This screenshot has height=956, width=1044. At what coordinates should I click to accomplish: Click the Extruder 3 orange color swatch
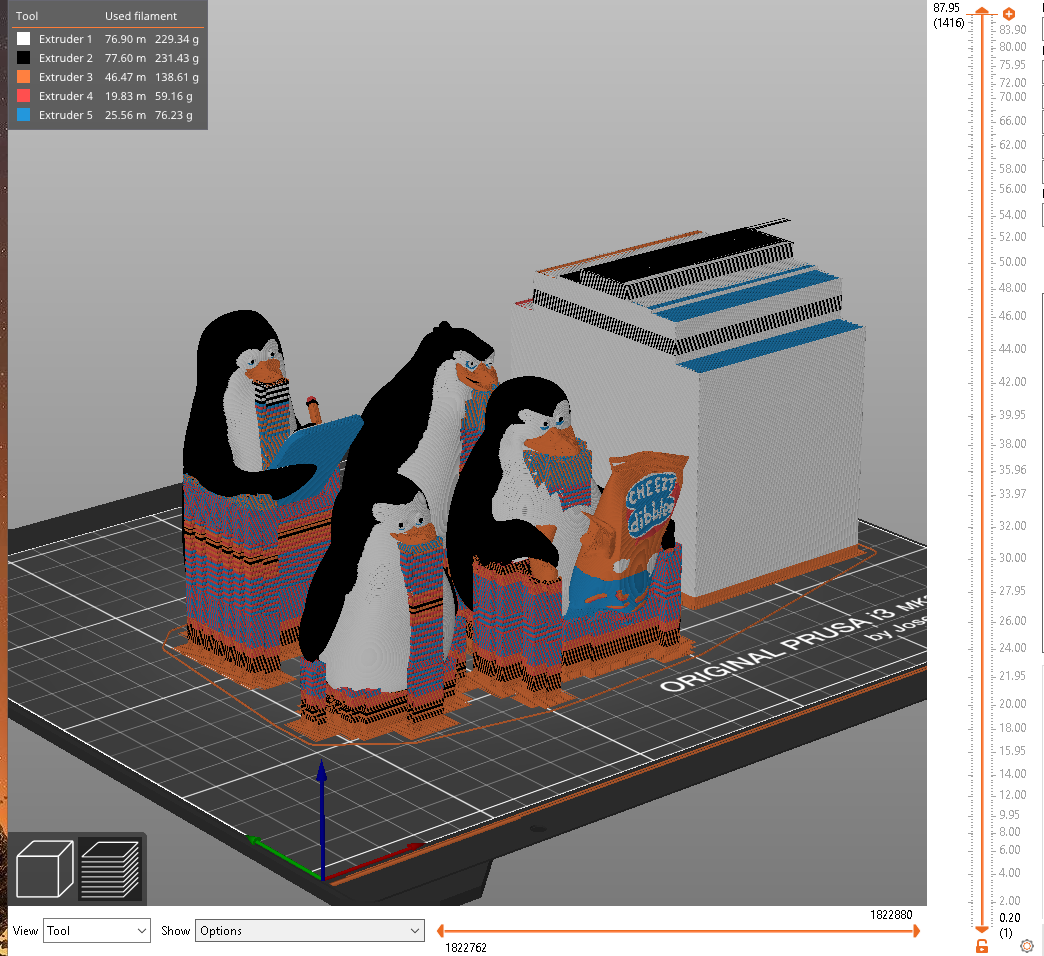(x=23, y=77)
